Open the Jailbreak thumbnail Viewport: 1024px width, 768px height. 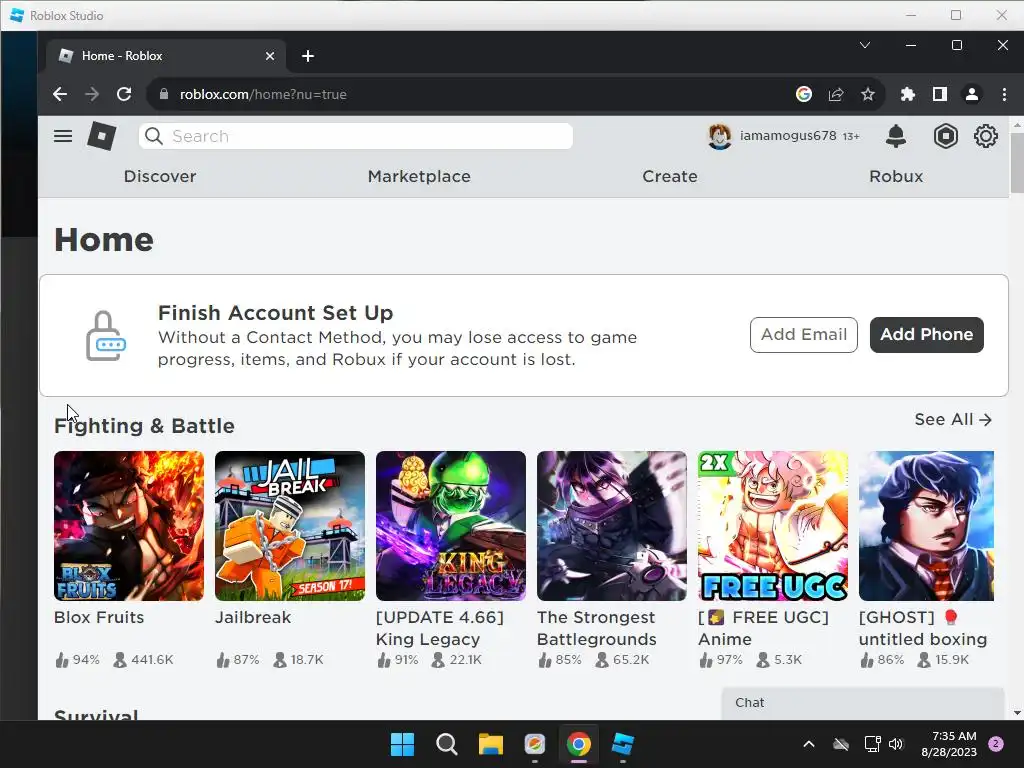coord(290,526)
